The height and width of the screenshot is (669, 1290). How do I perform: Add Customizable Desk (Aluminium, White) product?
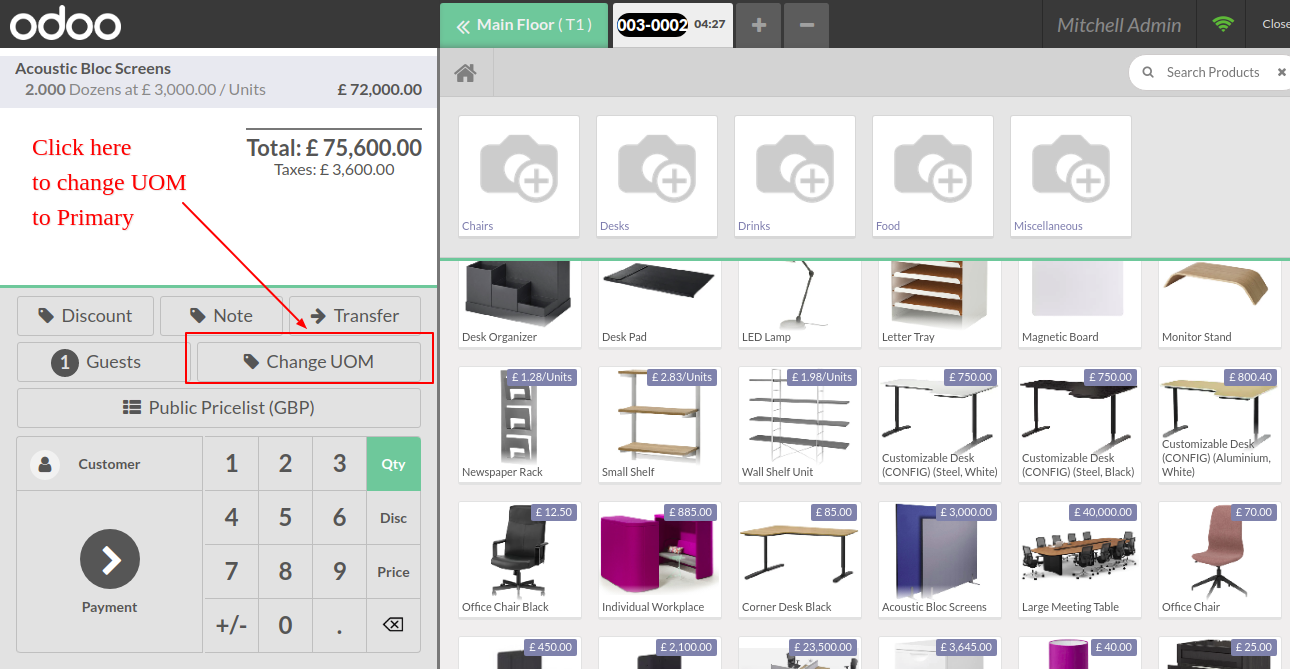(1220, 424)
